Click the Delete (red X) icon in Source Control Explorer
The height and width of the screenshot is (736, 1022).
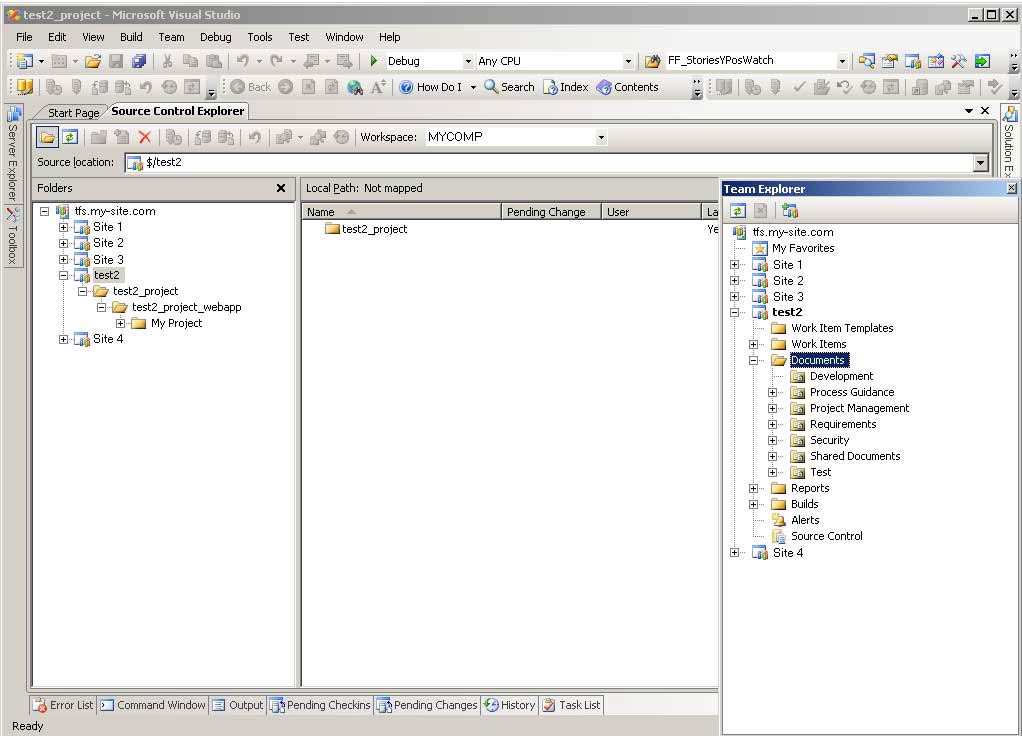pyautogui.click(x=144, y=137)
